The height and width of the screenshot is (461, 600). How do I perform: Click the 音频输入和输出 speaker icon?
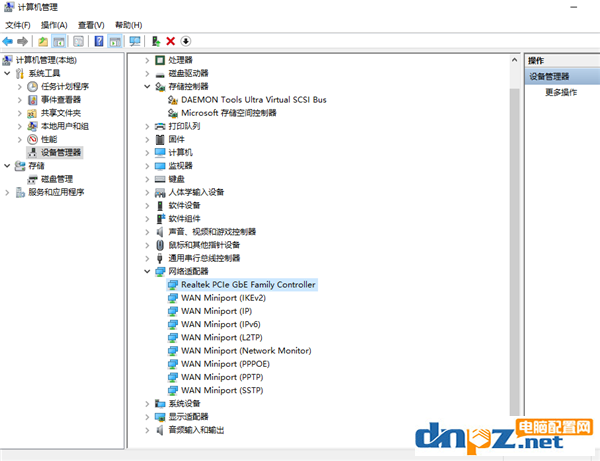[160, 430]
